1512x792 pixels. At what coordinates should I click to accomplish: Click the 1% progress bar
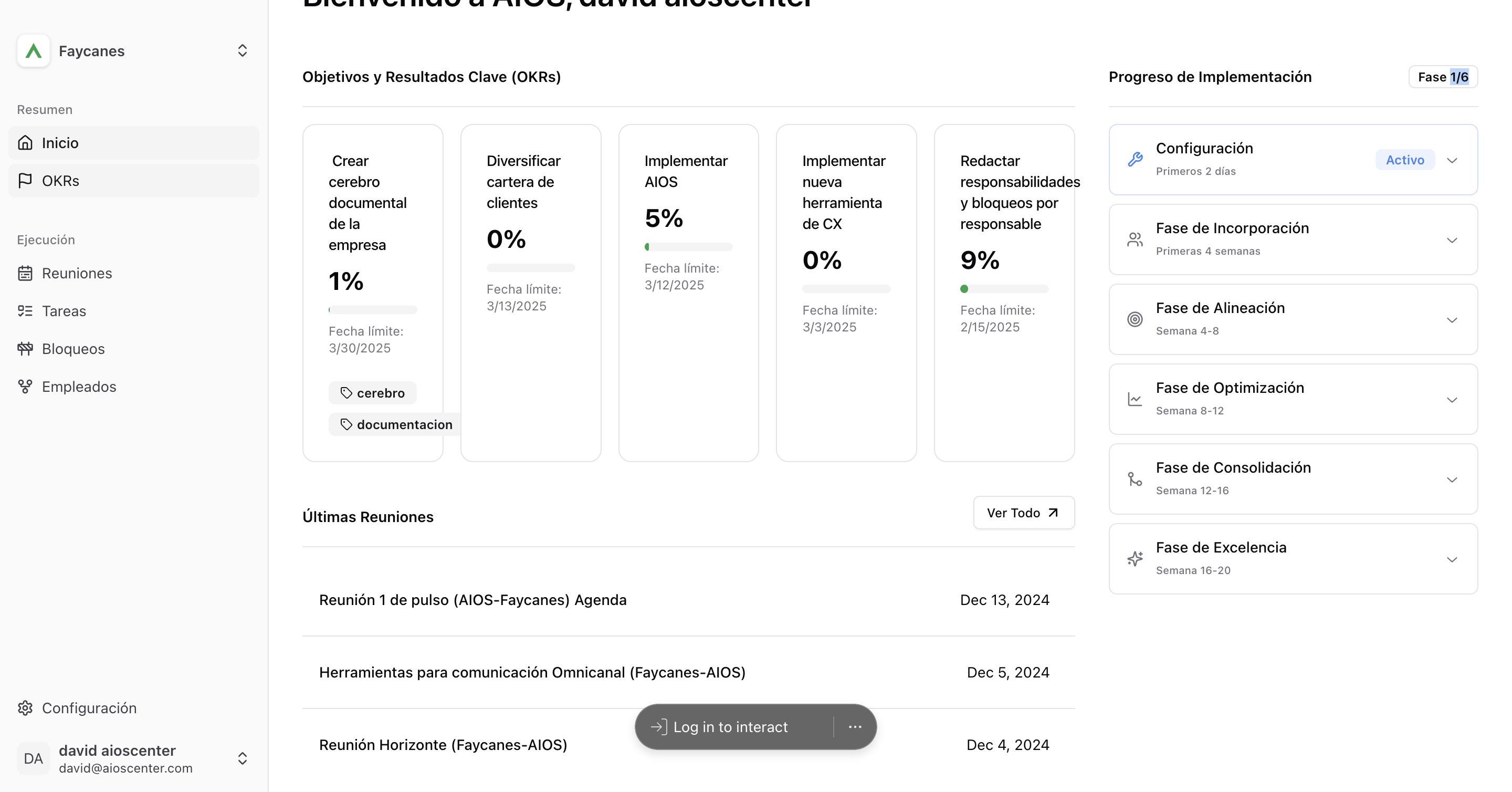tap(373, 309)
